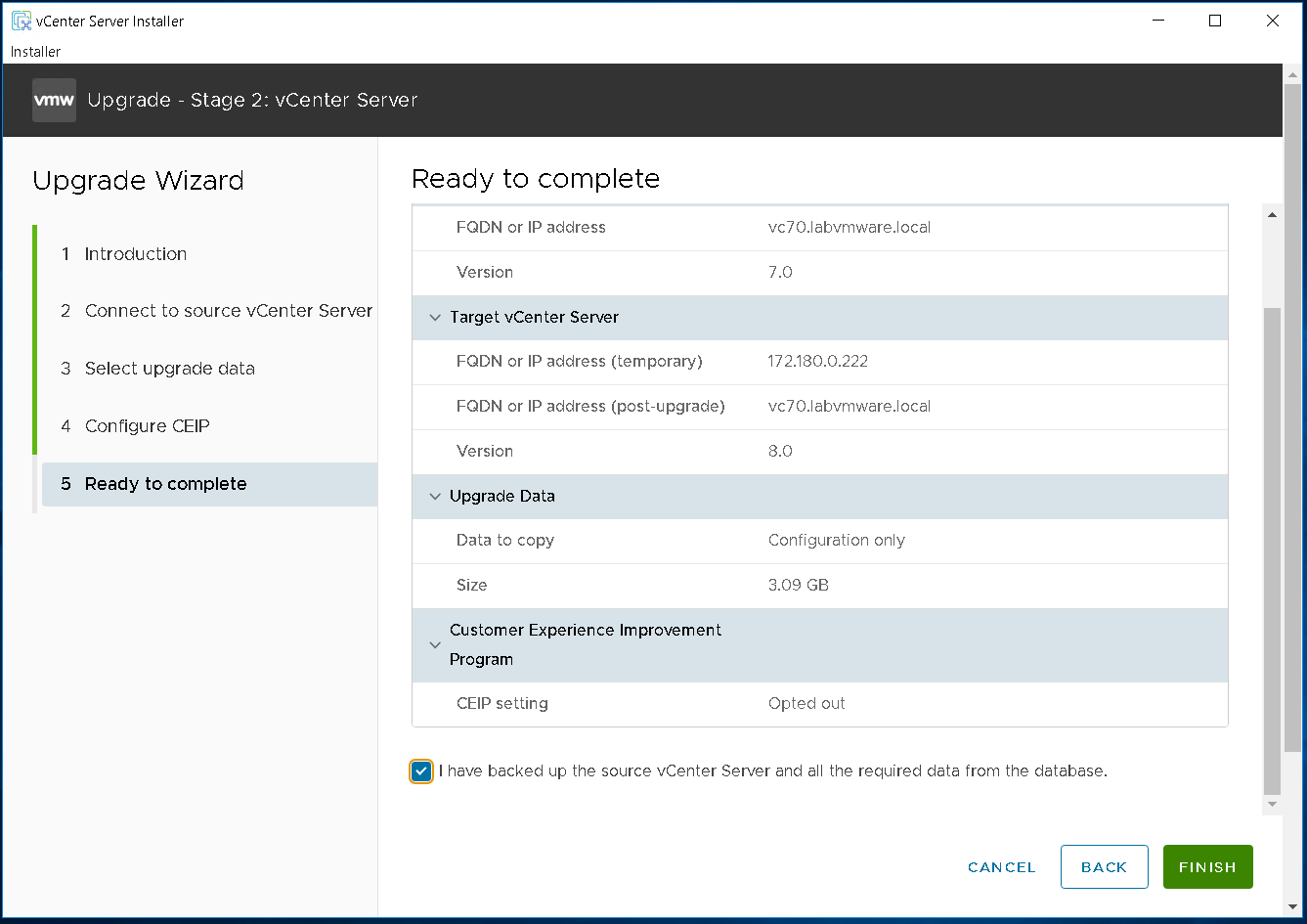Click 'FQDN or IP address (temporary)' label
The width and height of the screenshot is (1307, 924).
coord(580,362)
